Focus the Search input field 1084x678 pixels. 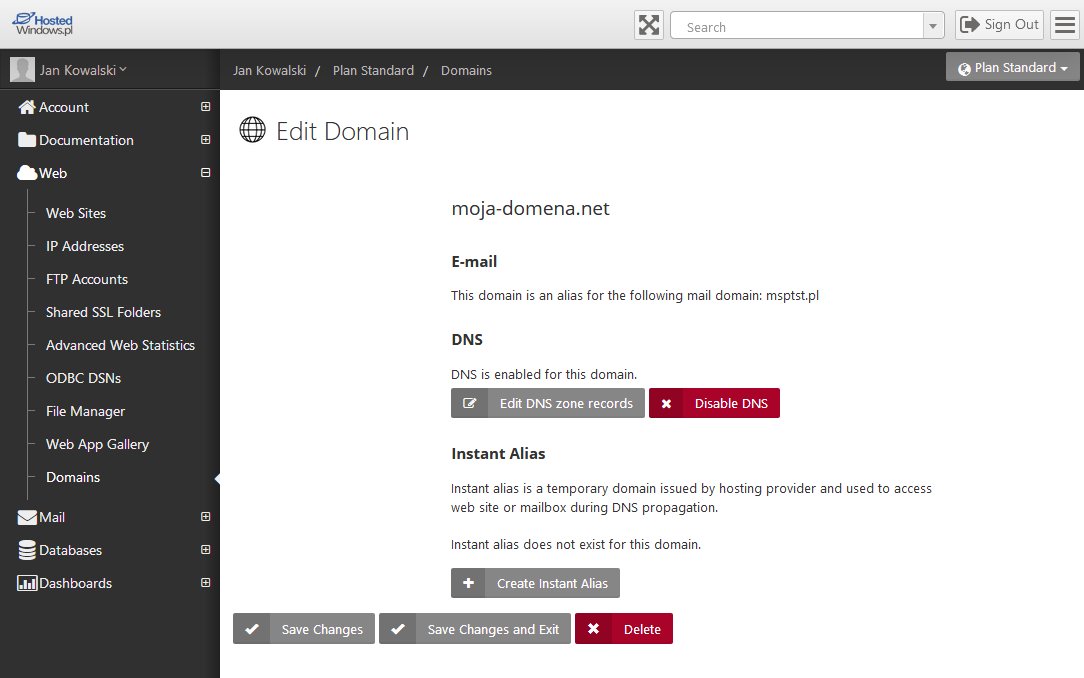796,26
